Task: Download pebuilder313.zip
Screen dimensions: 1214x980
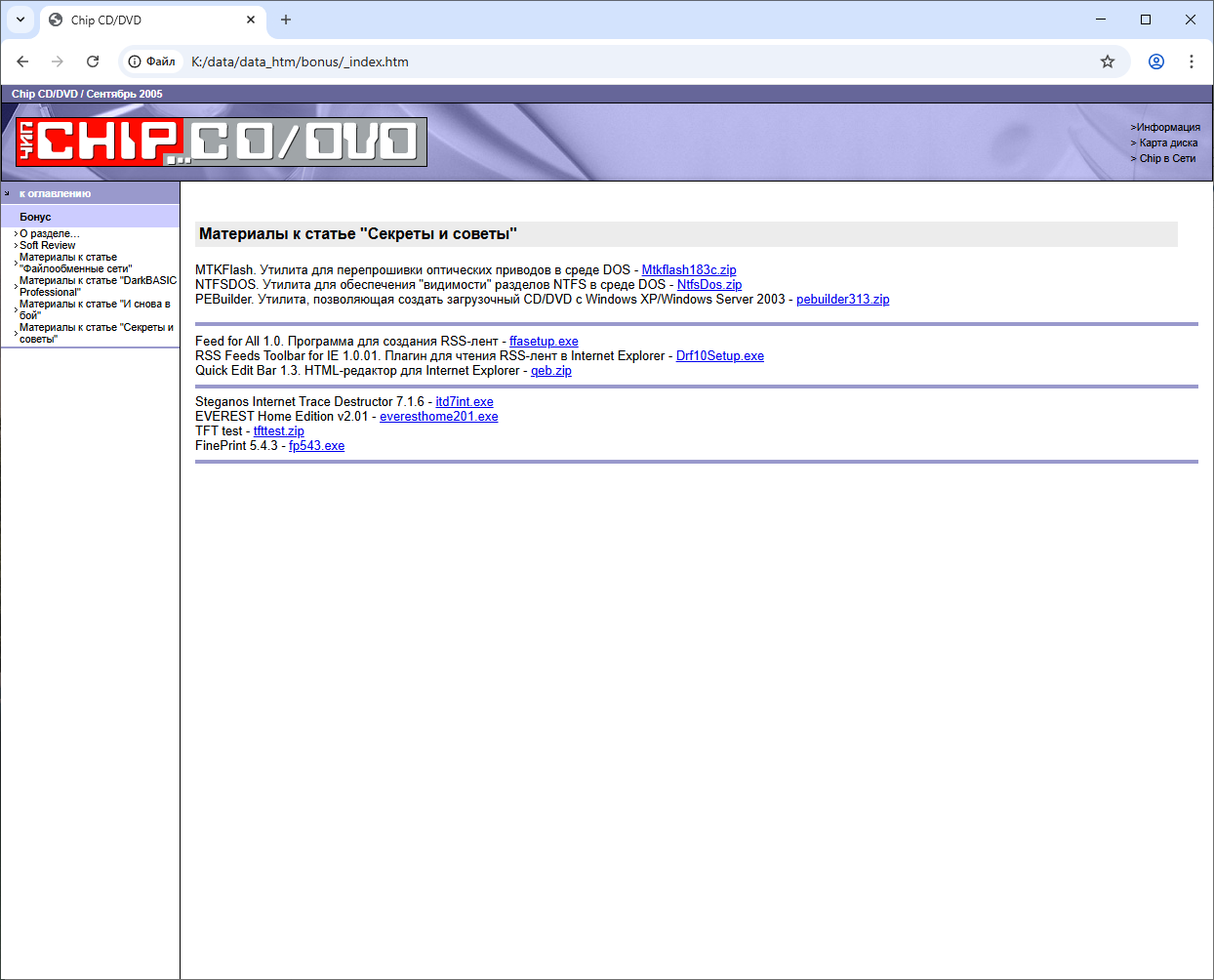Action: (843, 300)
